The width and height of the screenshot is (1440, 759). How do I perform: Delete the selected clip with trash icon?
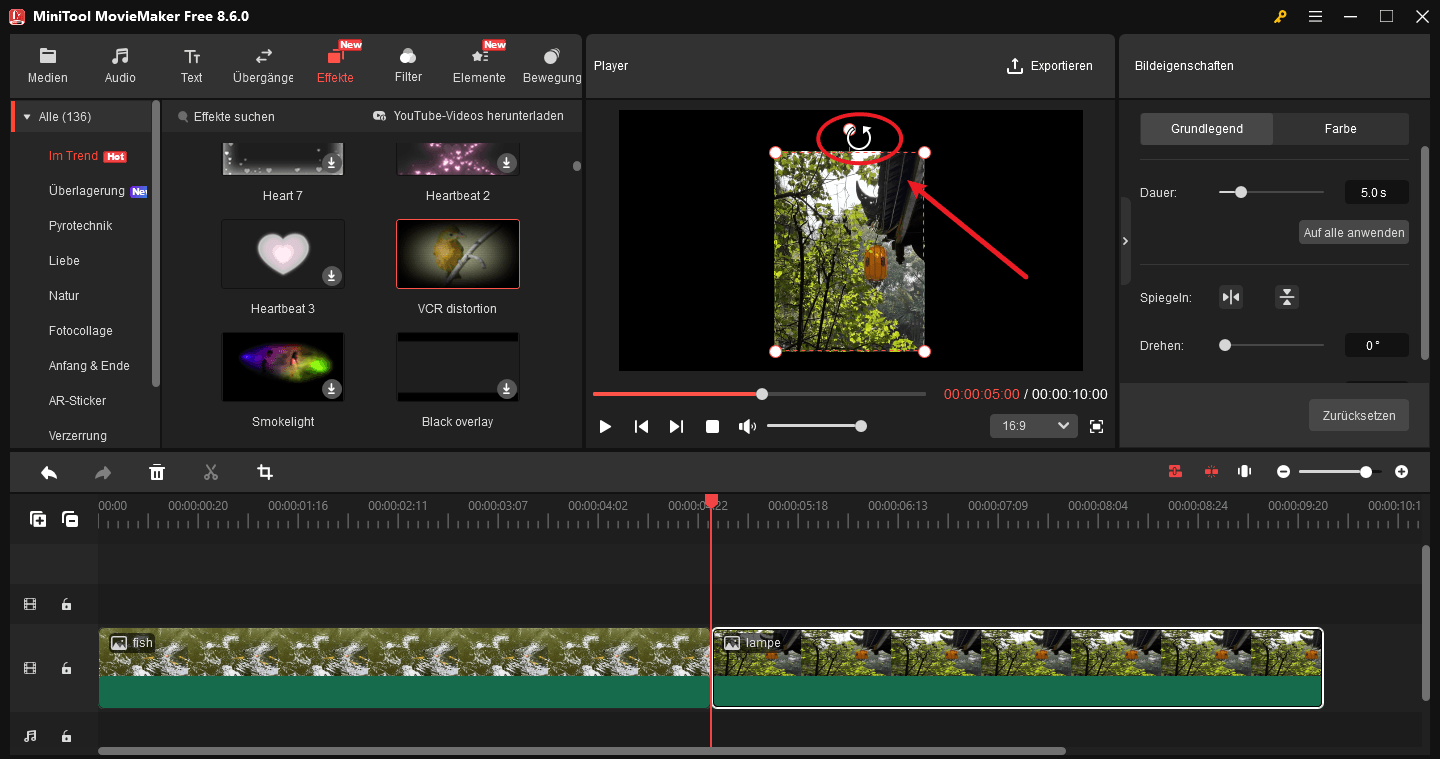pyautogui.click(x=157, y=471)
